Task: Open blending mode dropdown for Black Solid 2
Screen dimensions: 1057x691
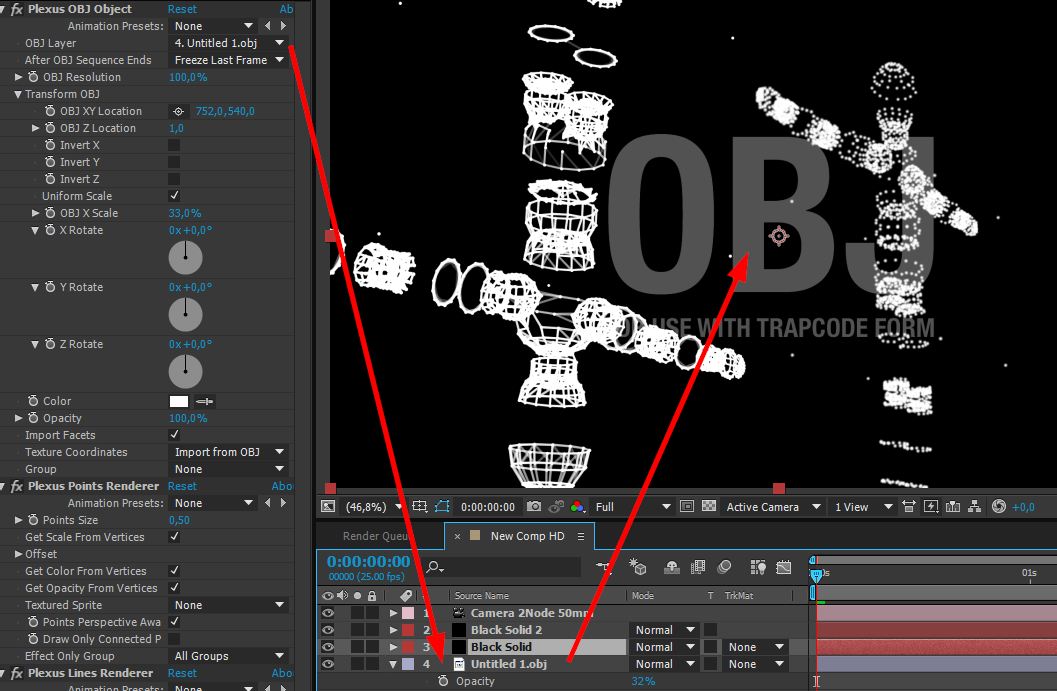Action: point(664,630)
